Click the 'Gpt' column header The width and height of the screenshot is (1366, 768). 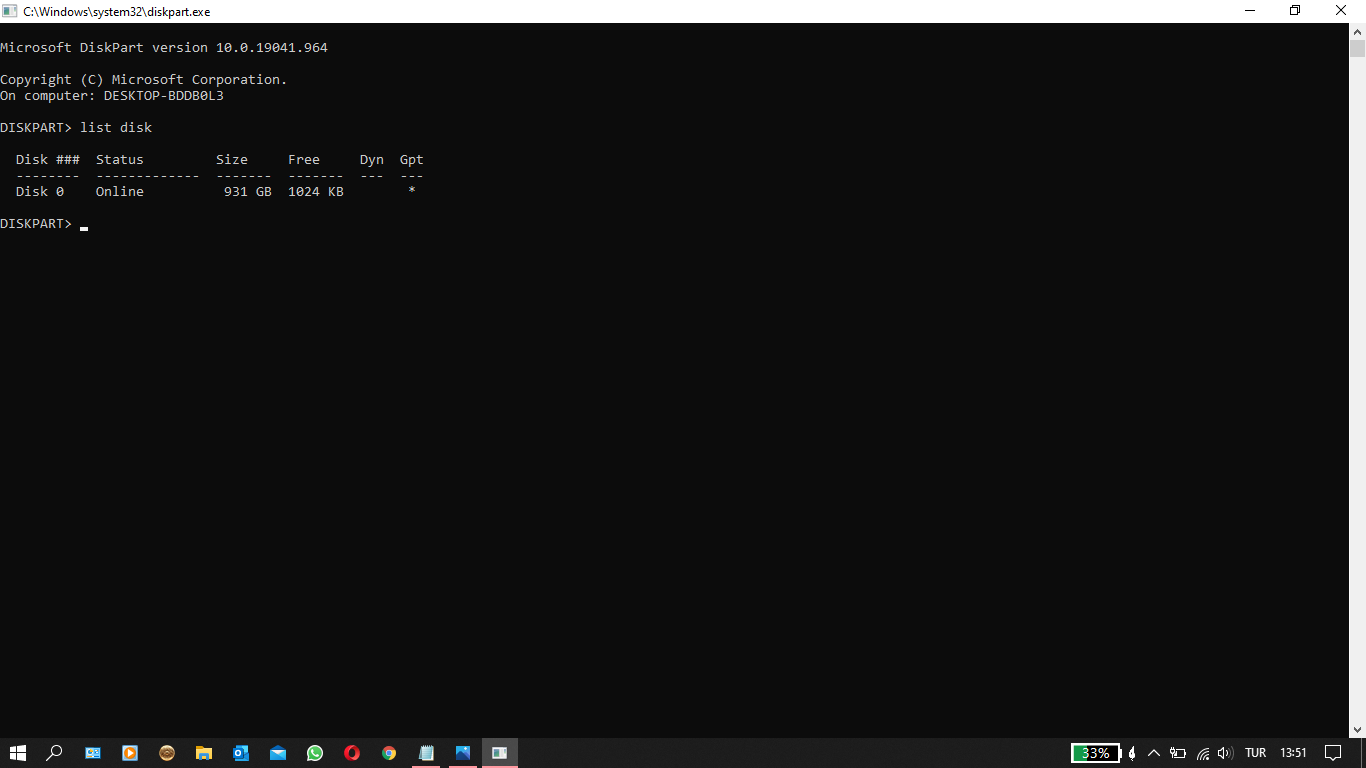point(412,160)
